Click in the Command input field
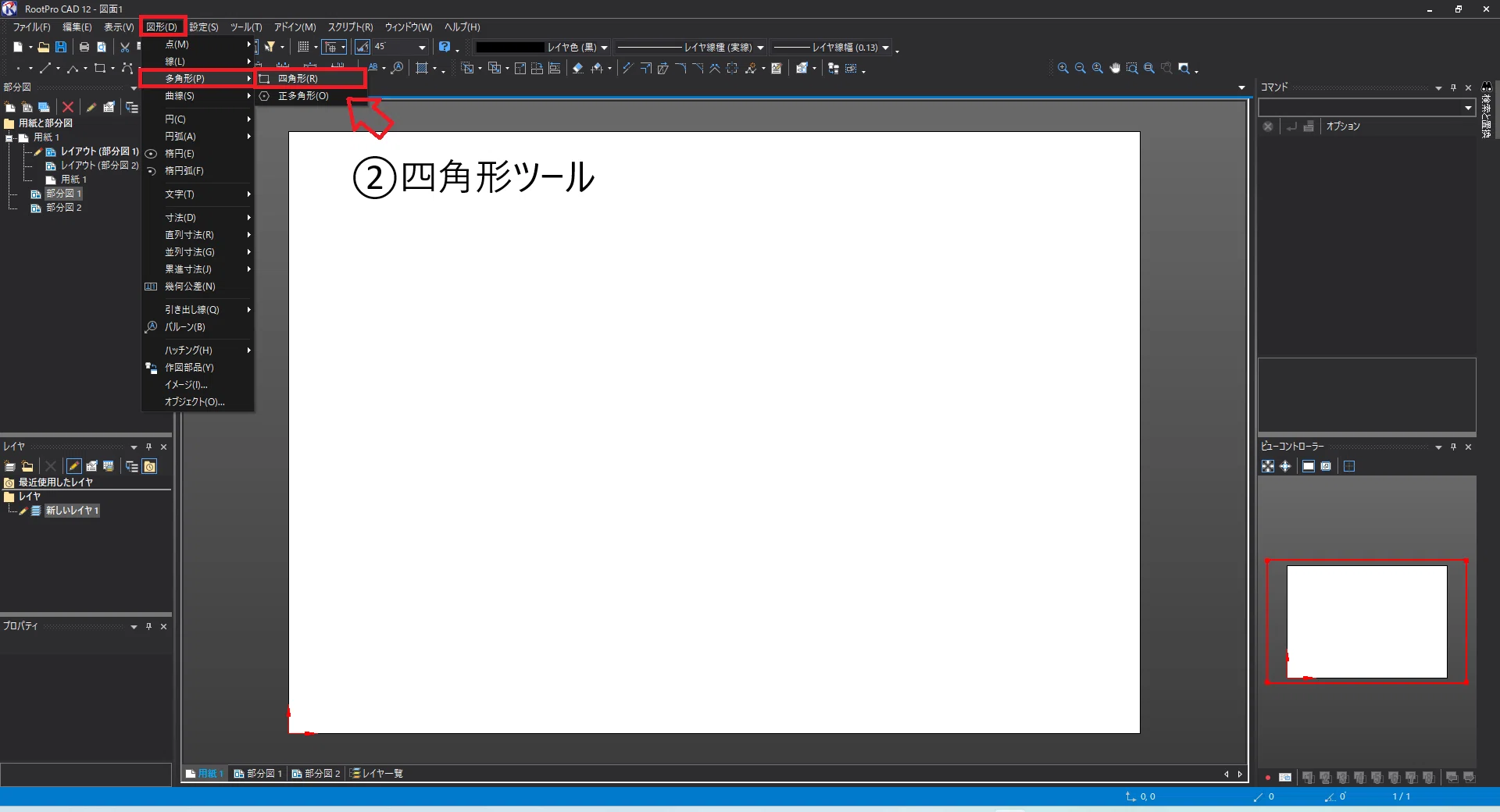This screenshot has width=1500, height=812. [x=1359, y=108]
